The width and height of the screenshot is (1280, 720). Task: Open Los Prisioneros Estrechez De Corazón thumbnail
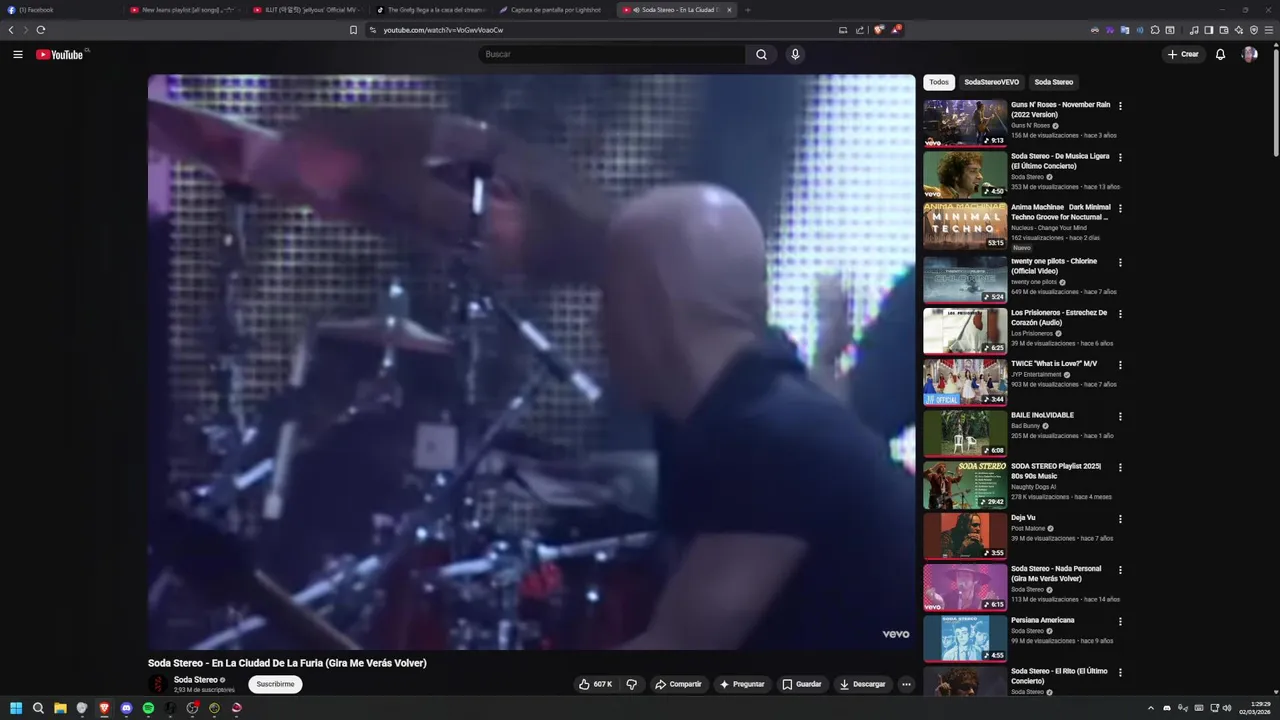(965, 329)
